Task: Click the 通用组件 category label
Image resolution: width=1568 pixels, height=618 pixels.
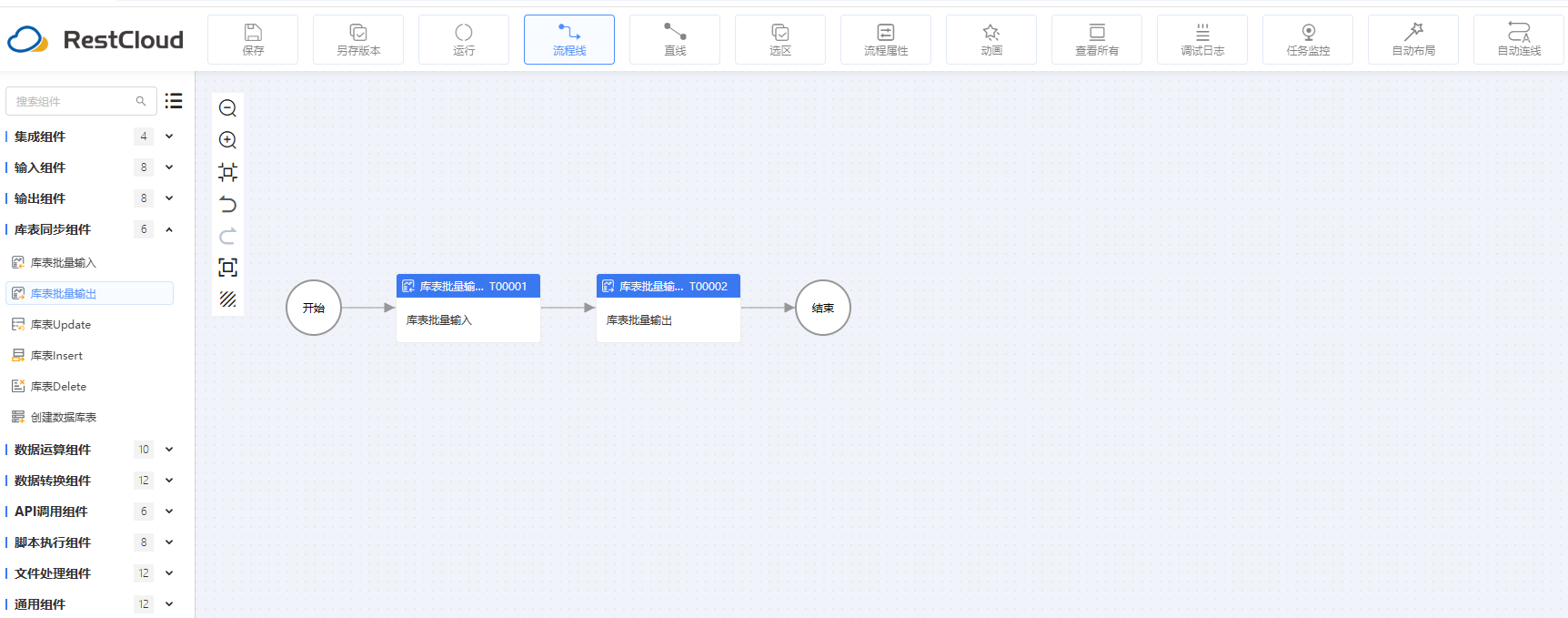Action: point(40,604)
